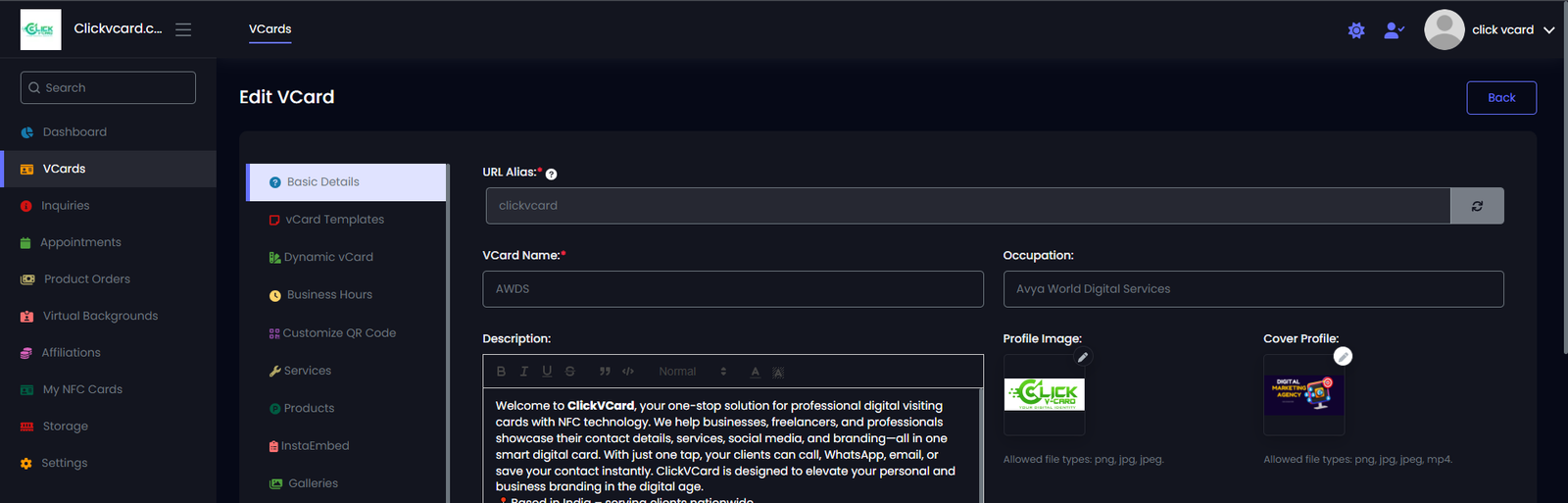
Task: Click the URL Alias help question icon
Action: [x=551, y=175]
